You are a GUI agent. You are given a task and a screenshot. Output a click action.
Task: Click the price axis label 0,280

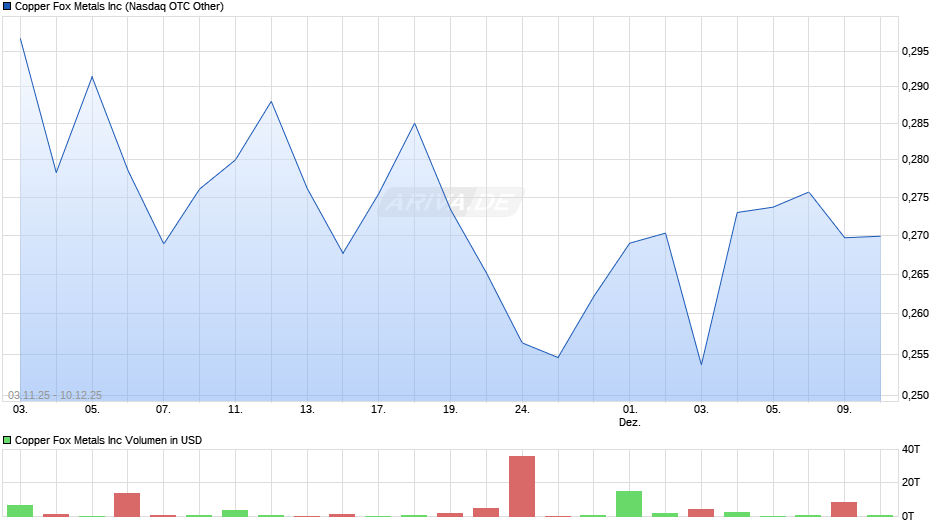915,160
